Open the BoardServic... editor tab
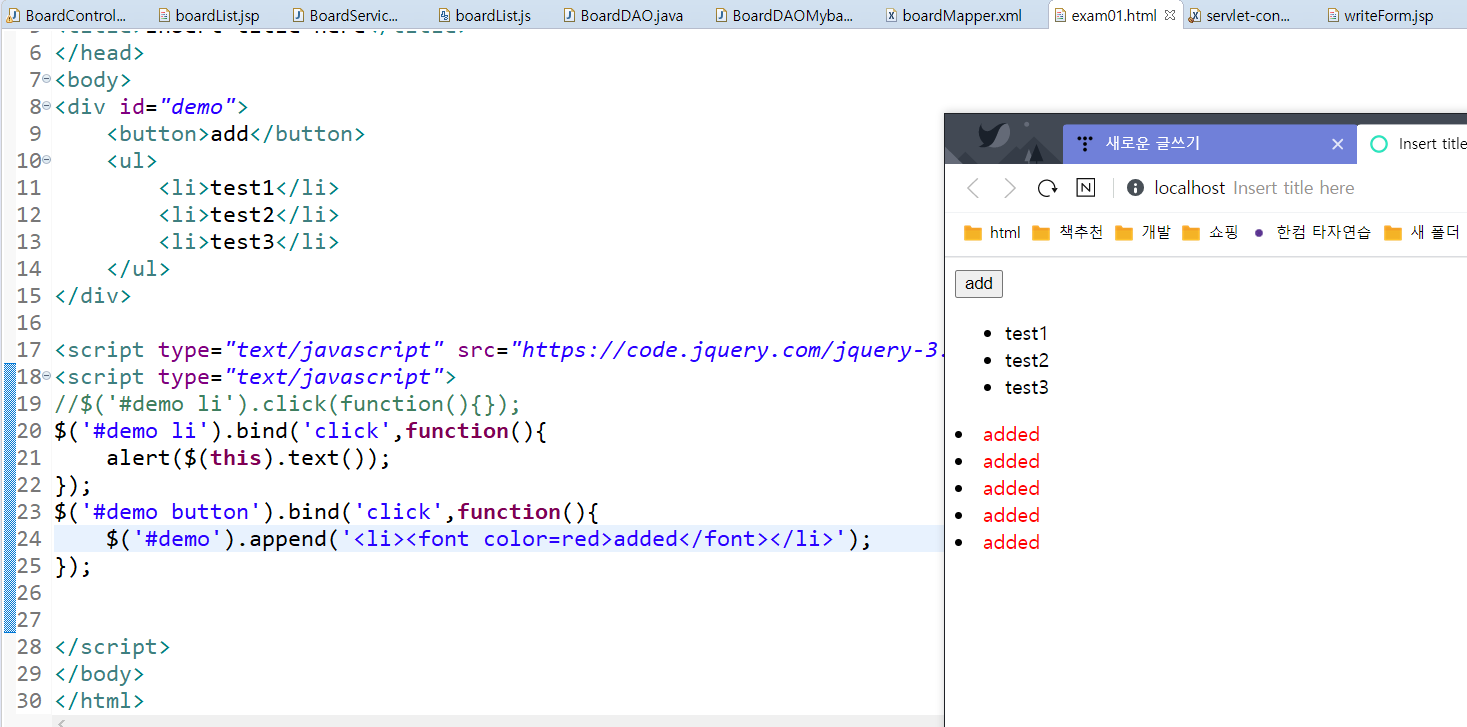This screenshot has width=1467, height=727. (x=345, y=16)
